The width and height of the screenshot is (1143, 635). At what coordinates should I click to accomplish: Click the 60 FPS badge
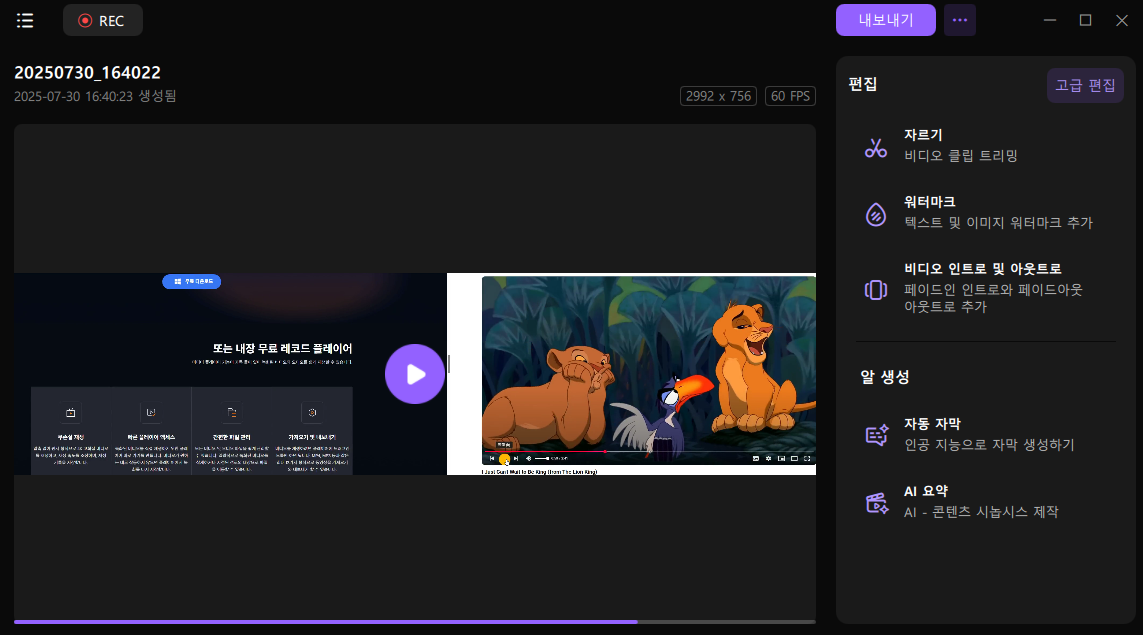(x=791, y=96)
